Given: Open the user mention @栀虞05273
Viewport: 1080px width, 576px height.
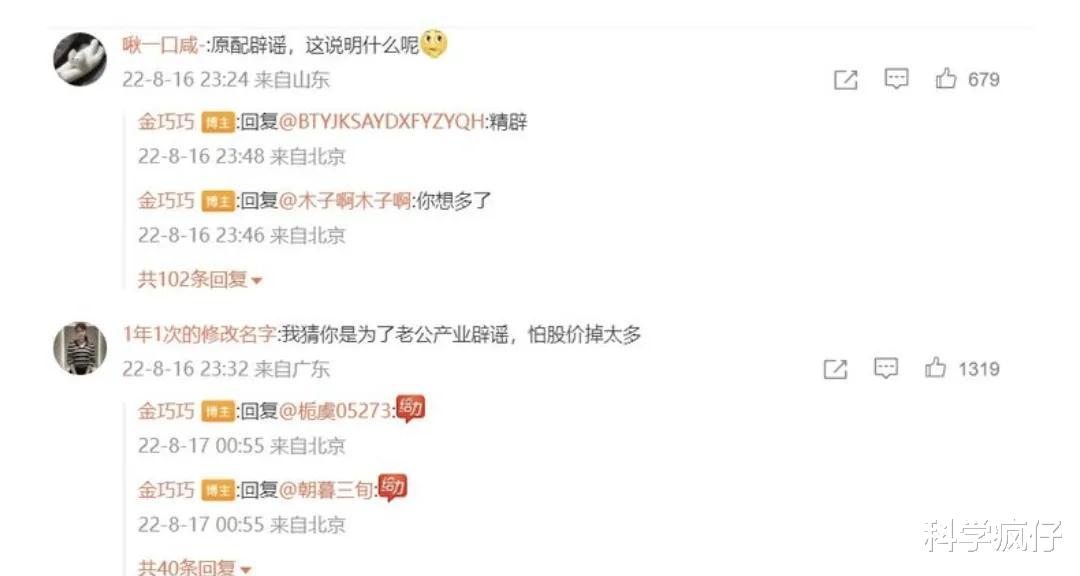Looking at the screenshot, I should pyautogui.click(x=335, y=411).
